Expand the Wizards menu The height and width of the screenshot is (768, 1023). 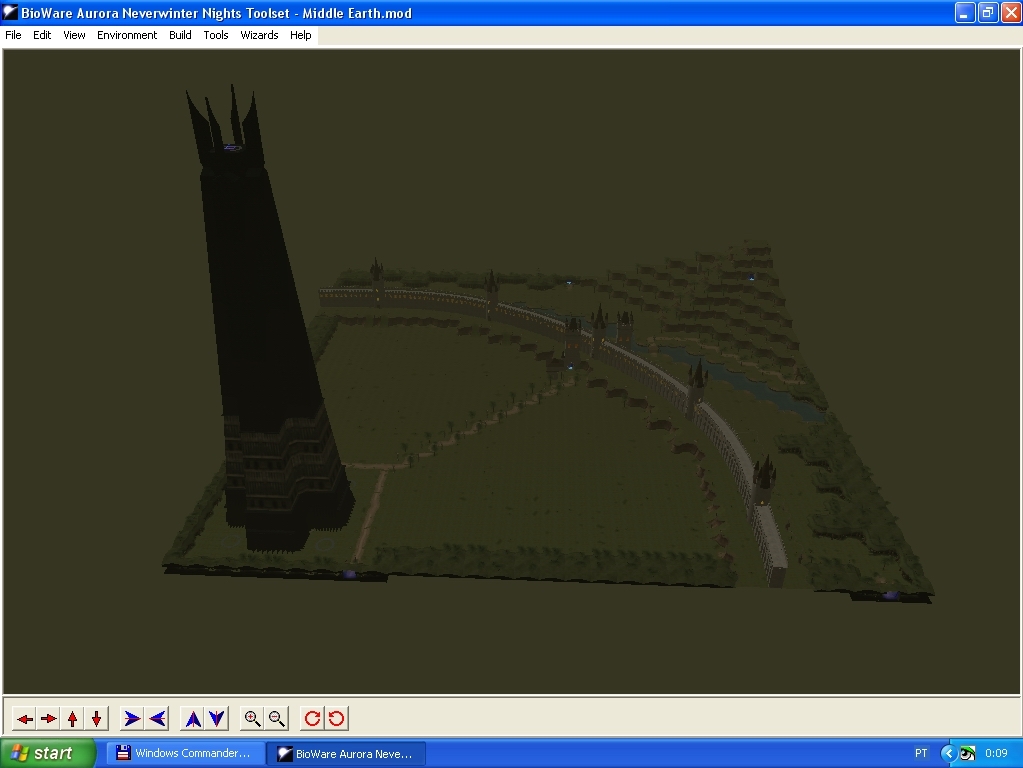259,35
